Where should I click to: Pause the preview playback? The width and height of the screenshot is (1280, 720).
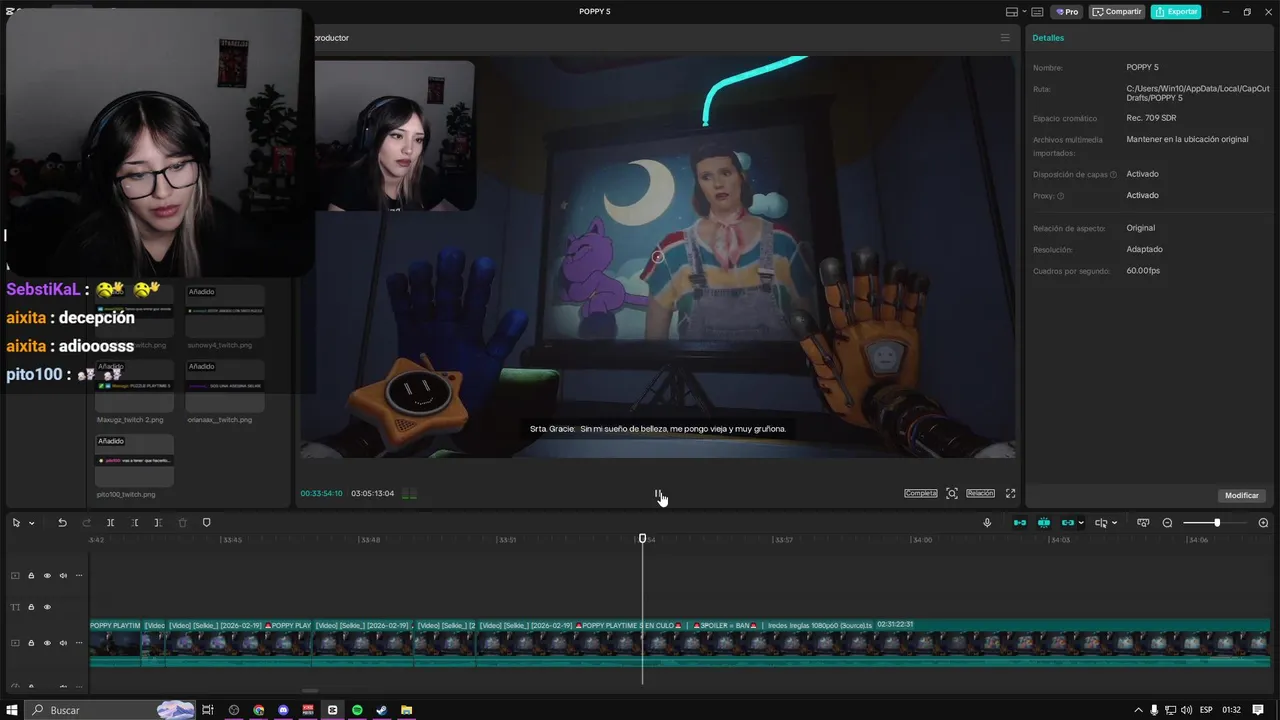tap(658, 493)
